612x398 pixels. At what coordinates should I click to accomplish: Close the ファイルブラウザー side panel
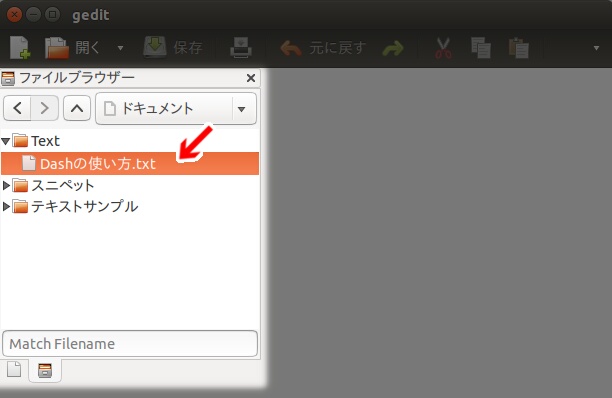(251, 78)
